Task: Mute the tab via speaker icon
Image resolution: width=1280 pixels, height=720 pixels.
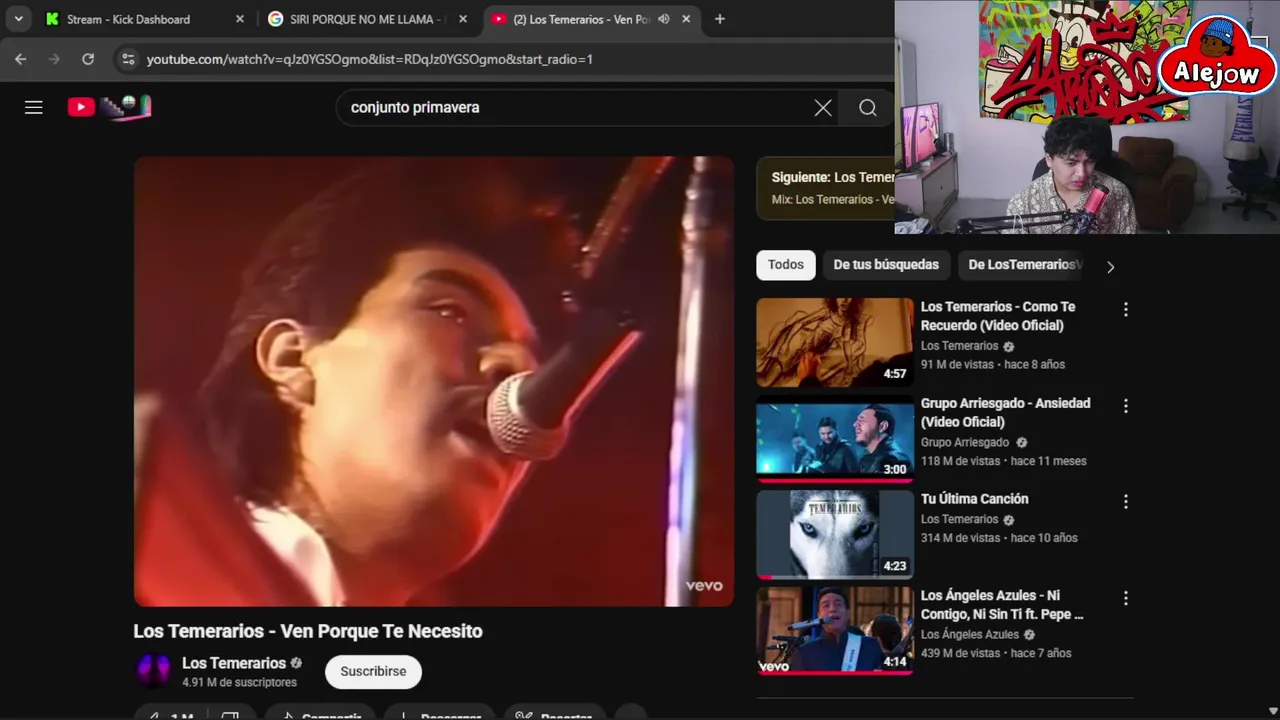Action: pos(664,19)
